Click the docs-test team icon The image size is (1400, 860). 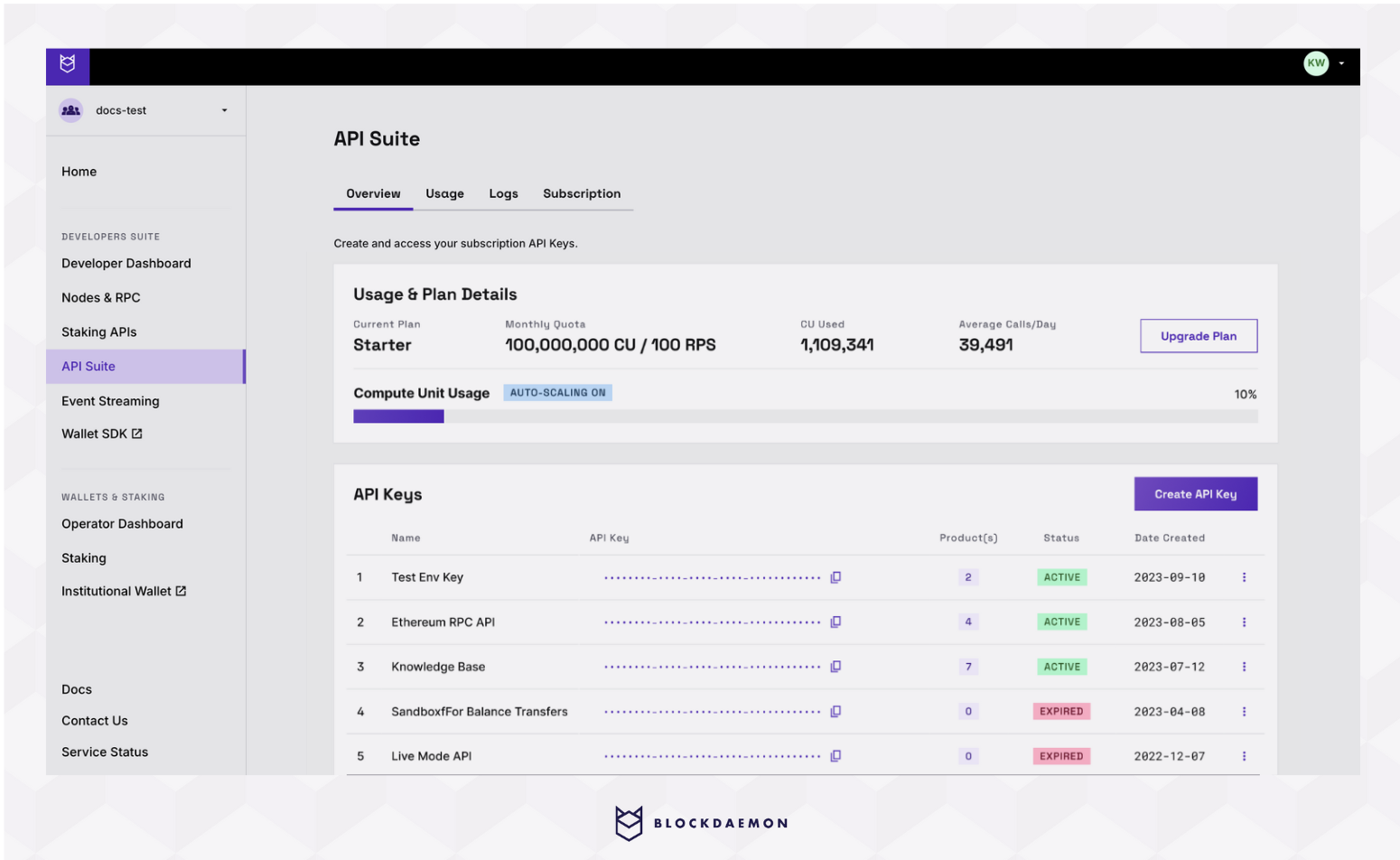coord(70,110)
